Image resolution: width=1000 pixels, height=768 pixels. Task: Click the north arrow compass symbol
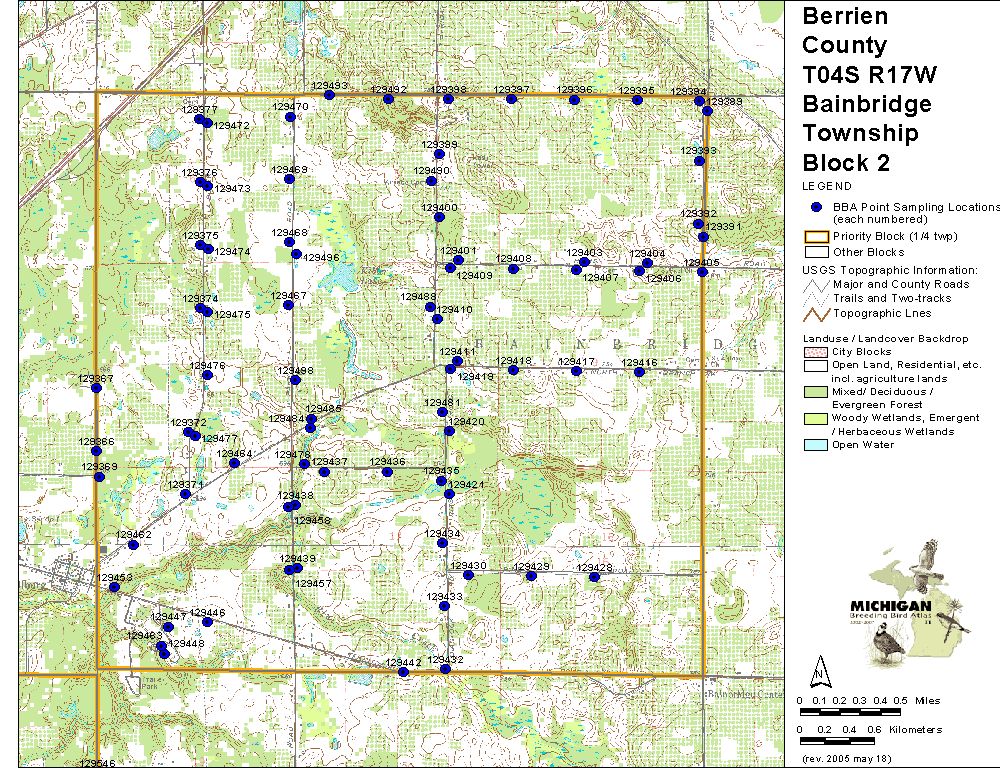pos(820,669)
